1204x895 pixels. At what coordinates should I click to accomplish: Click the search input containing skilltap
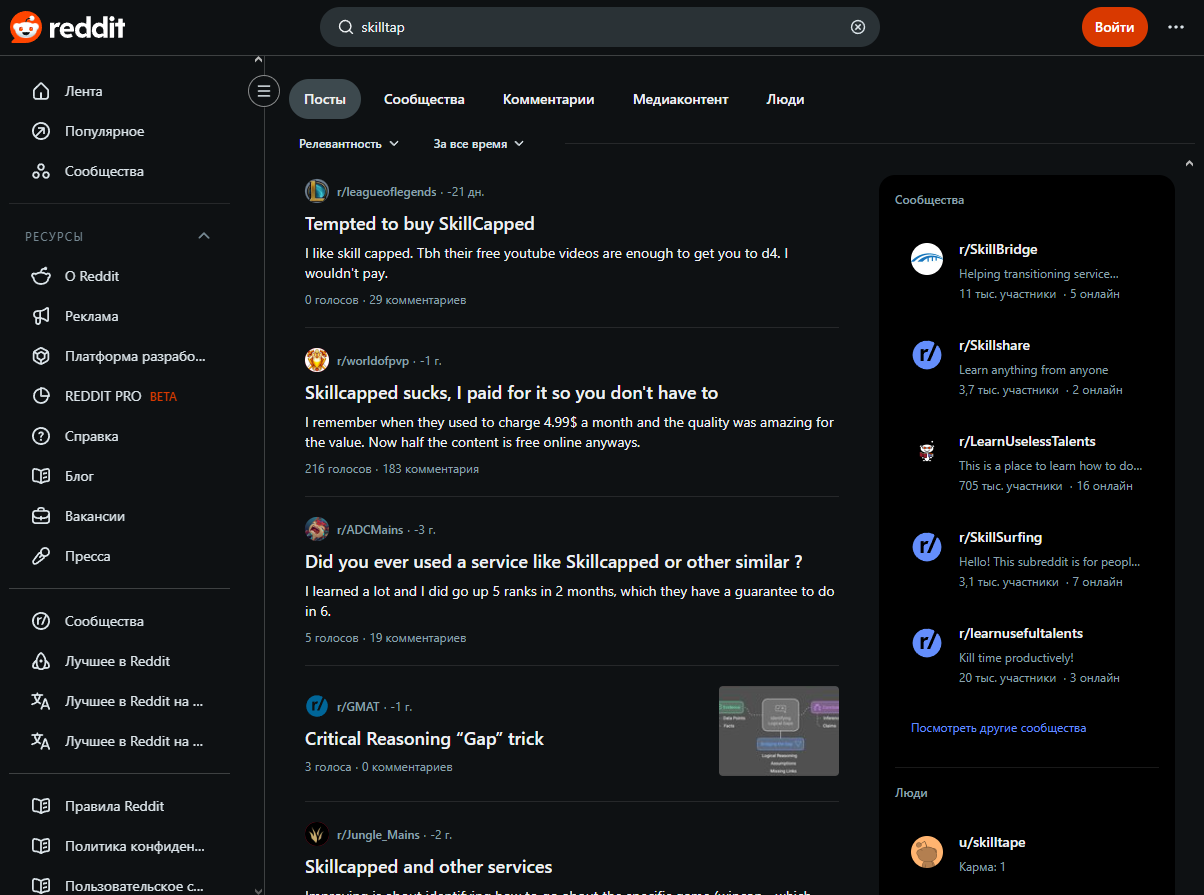600,27
